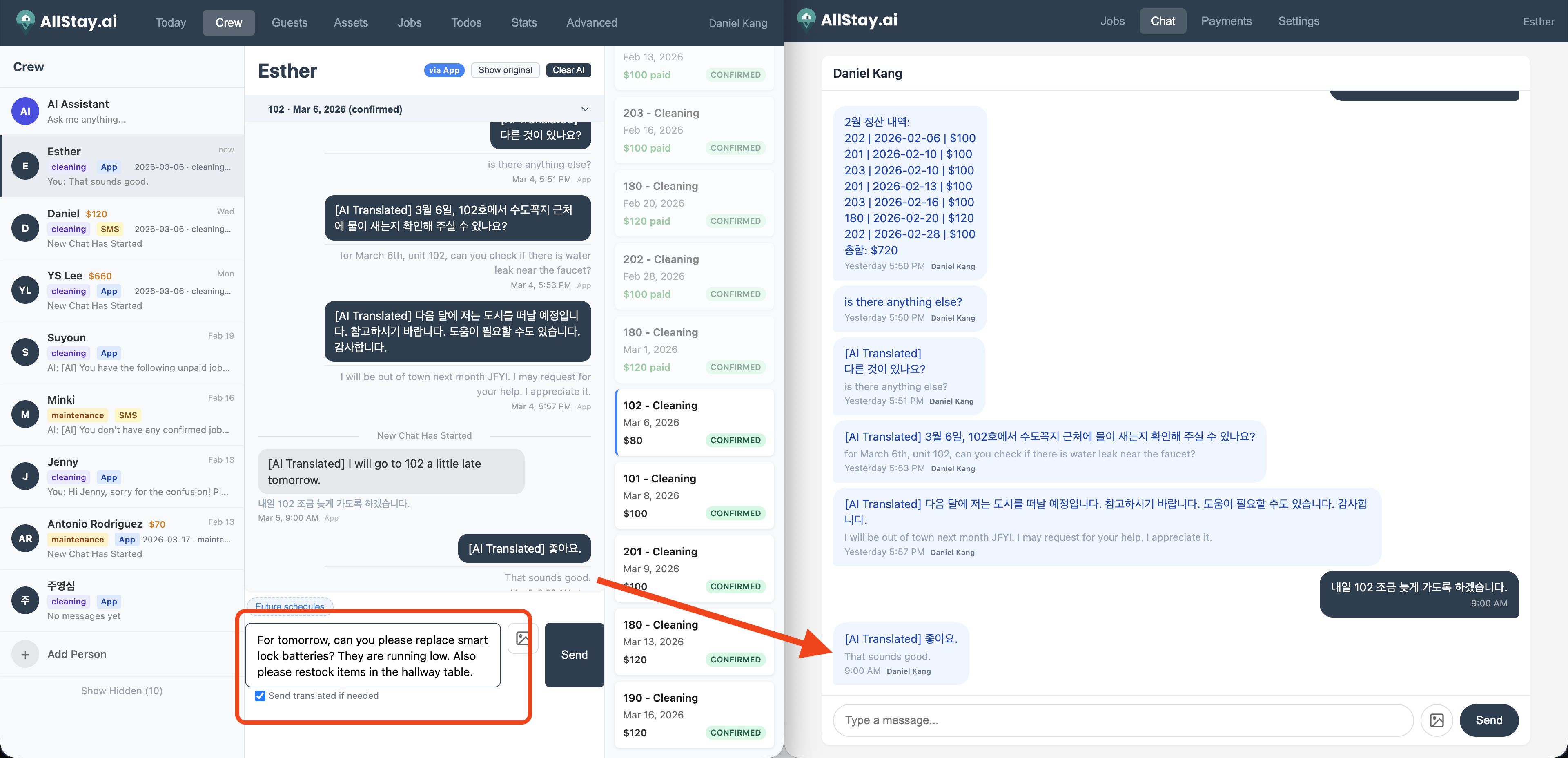Viewport: 1568px width, 758px height.
Task: Open the AI Assistant avatar in the Crew list
Action: click(25, 111)
